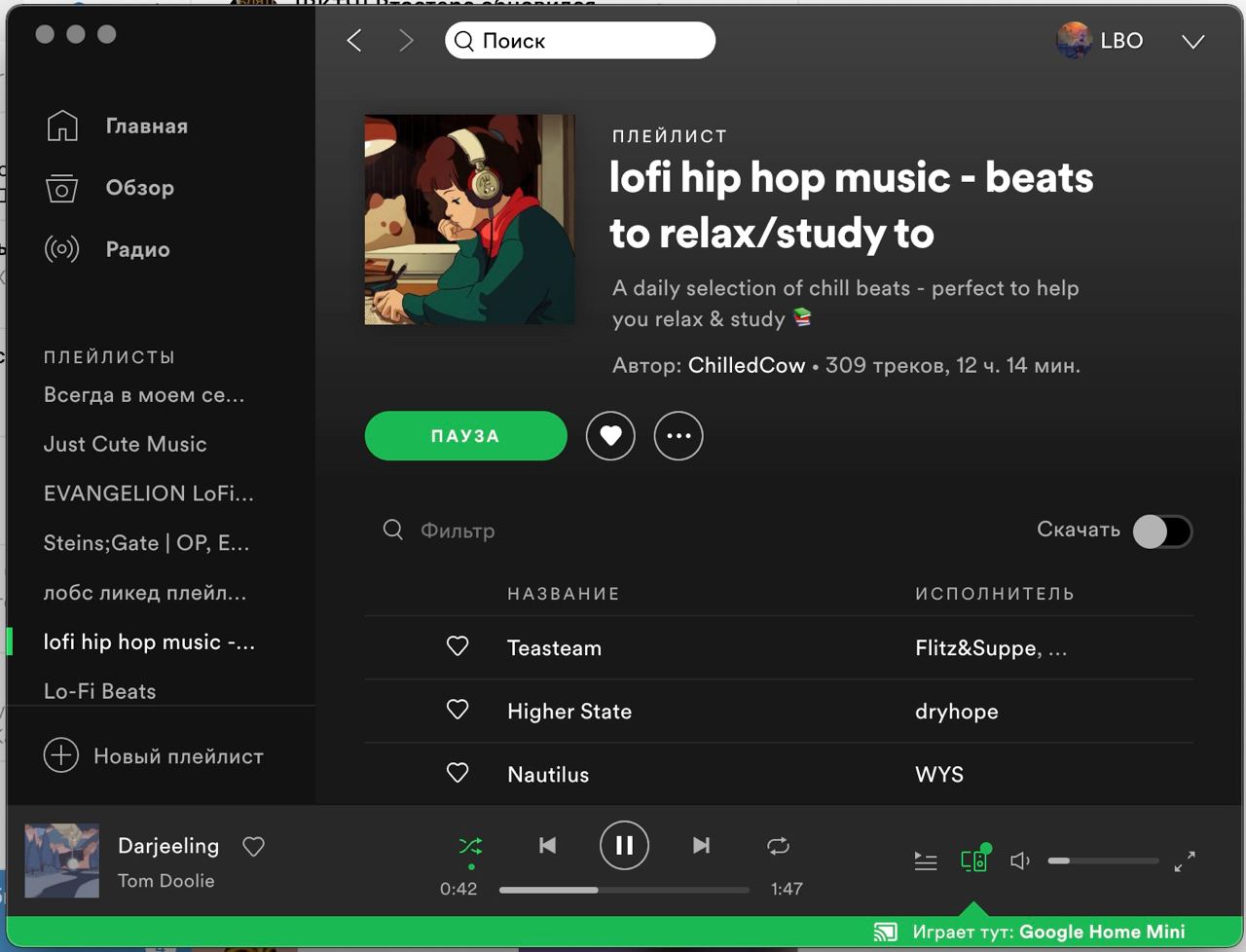The height and width of the screenshot is (952, 1246).
Task: Open the EVANGELION LoFi playlist
Action: [x=149, y=494]
